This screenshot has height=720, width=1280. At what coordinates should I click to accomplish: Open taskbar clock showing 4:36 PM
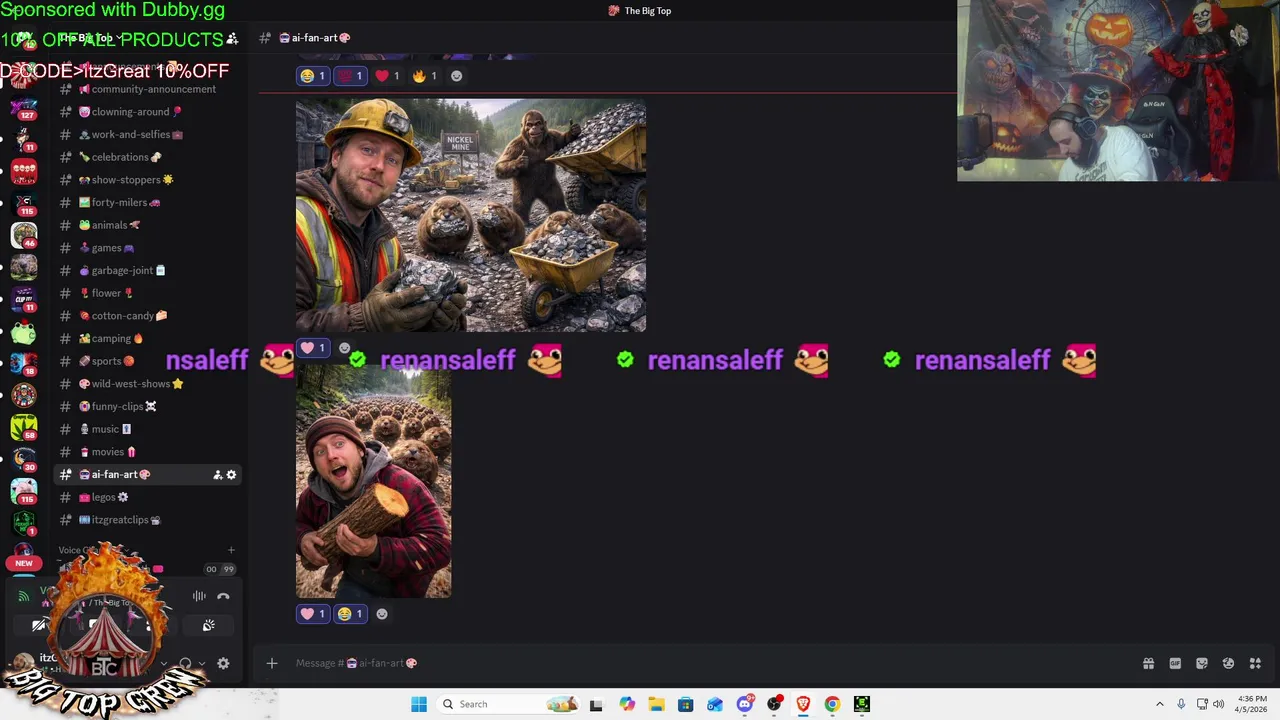[1252, 704]
